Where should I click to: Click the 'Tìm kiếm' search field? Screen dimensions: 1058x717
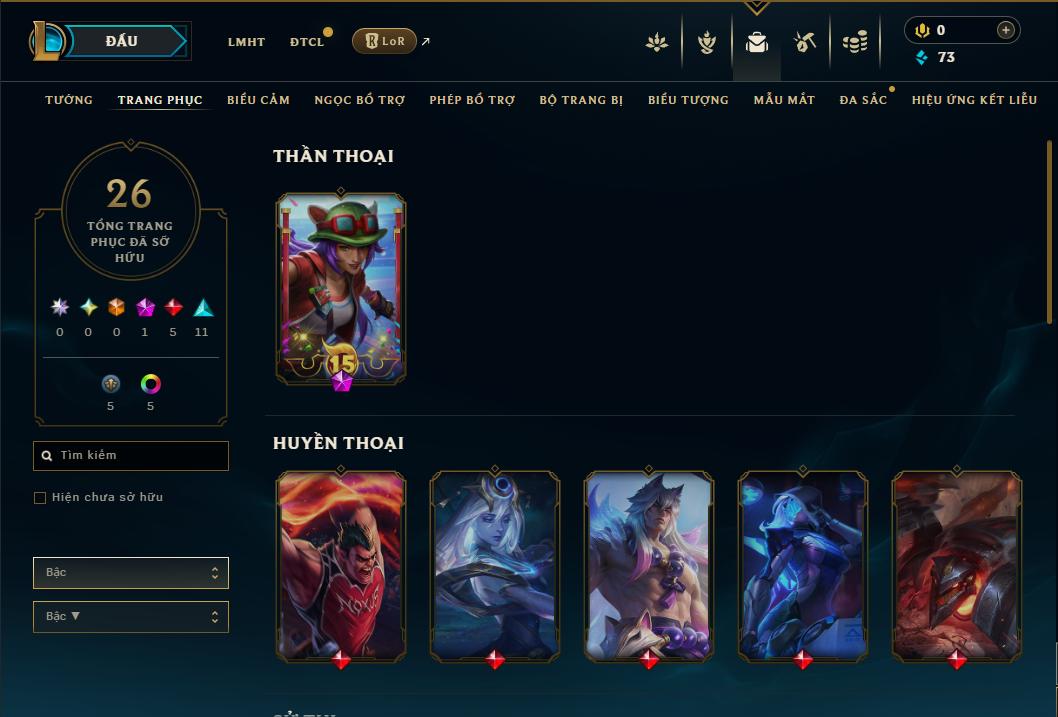pos(131,456)
